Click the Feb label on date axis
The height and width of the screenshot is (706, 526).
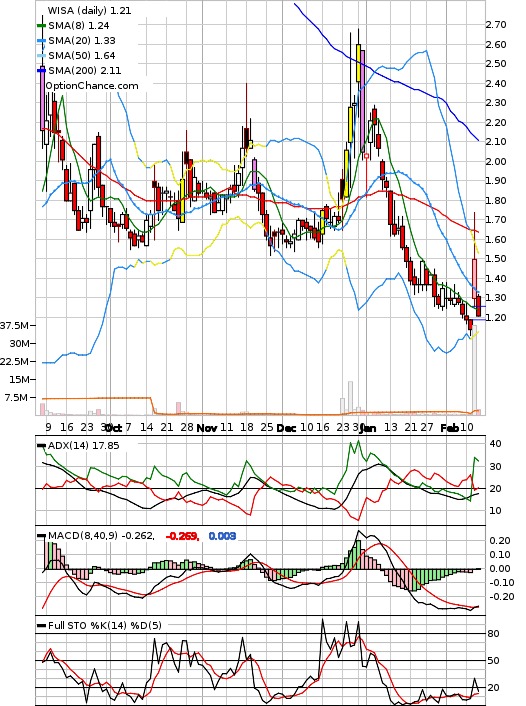449,428
